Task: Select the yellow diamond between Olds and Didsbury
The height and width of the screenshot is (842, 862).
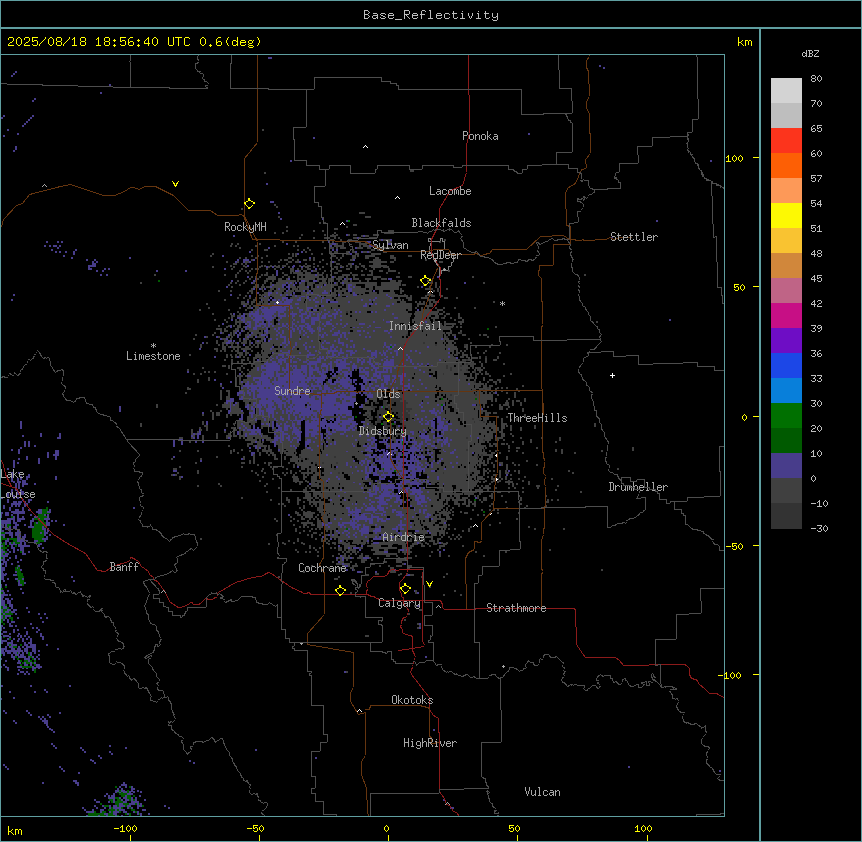Action: 388,417
